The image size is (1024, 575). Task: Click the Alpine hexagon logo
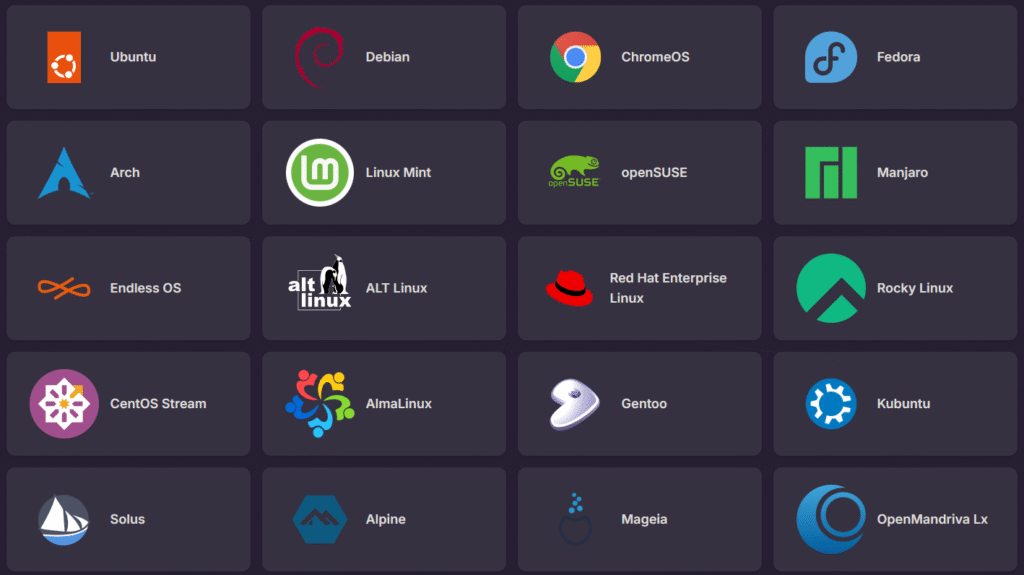[x=319, y=519]
